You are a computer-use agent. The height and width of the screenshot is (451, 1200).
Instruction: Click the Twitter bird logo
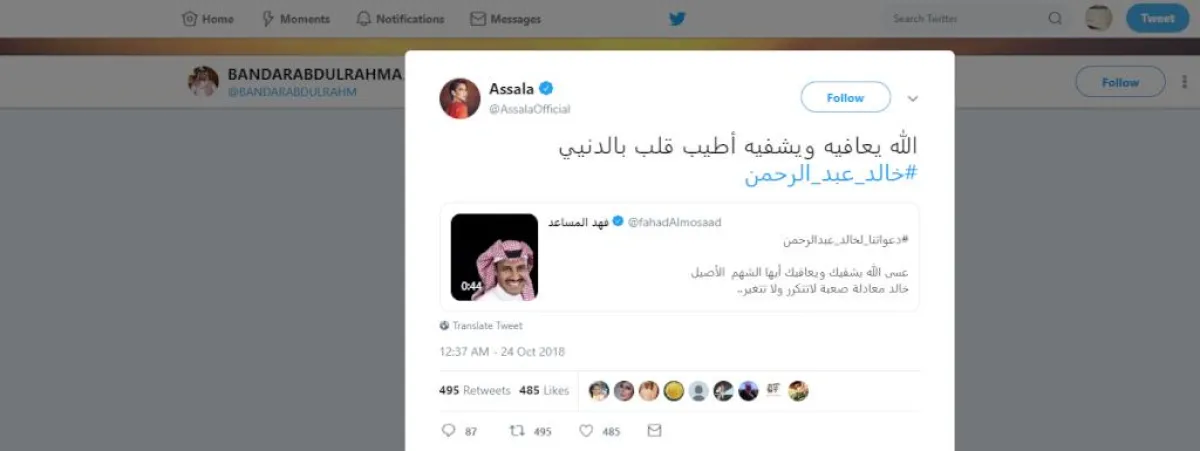tap(677, 18)
